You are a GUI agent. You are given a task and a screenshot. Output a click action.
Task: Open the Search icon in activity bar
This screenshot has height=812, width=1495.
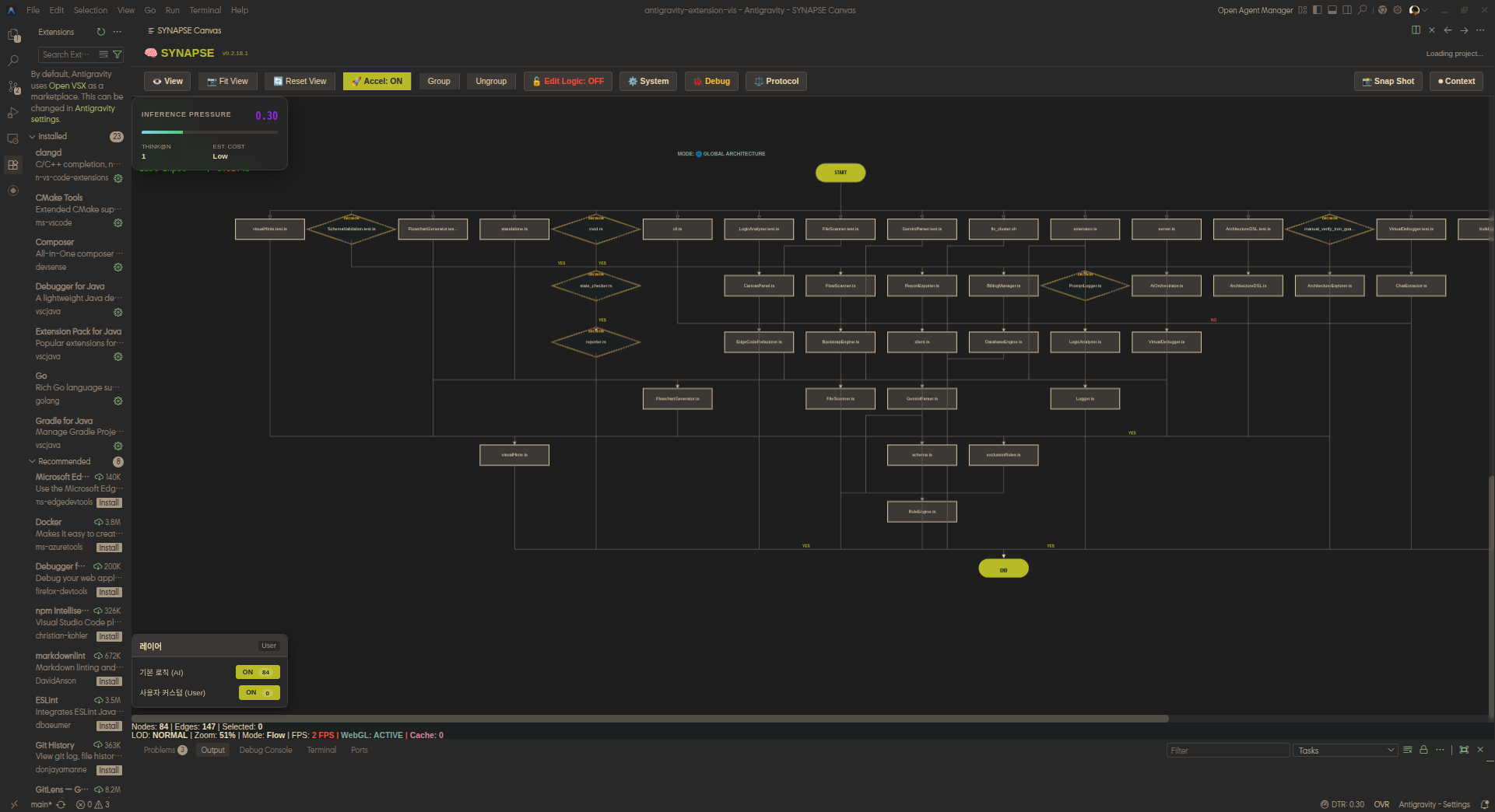pos(13,61)
